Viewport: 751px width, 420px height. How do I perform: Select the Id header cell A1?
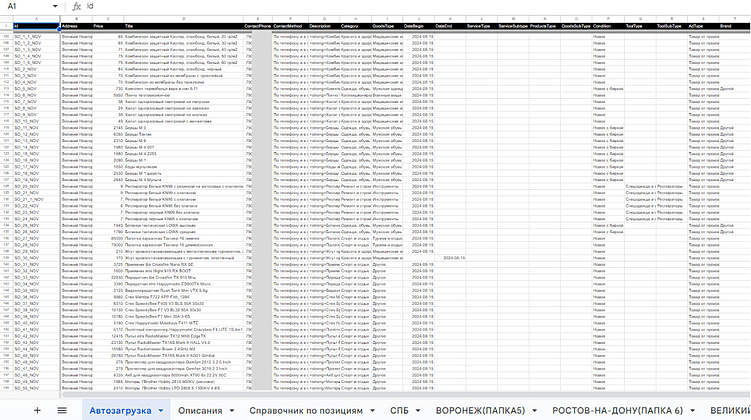coord(36,26)
